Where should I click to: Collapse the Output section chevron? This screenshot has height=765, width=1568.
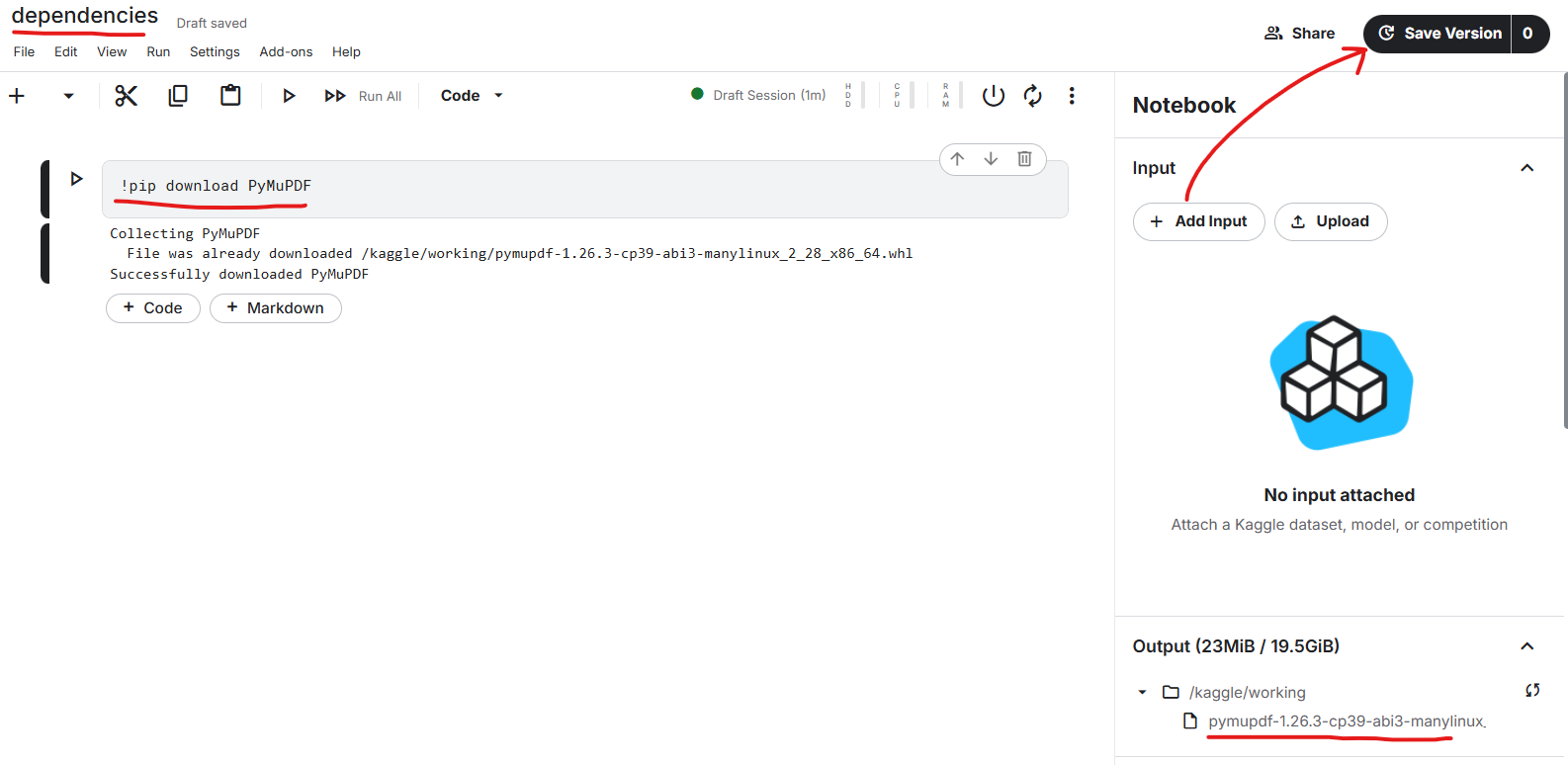[x=1526, y=646]
